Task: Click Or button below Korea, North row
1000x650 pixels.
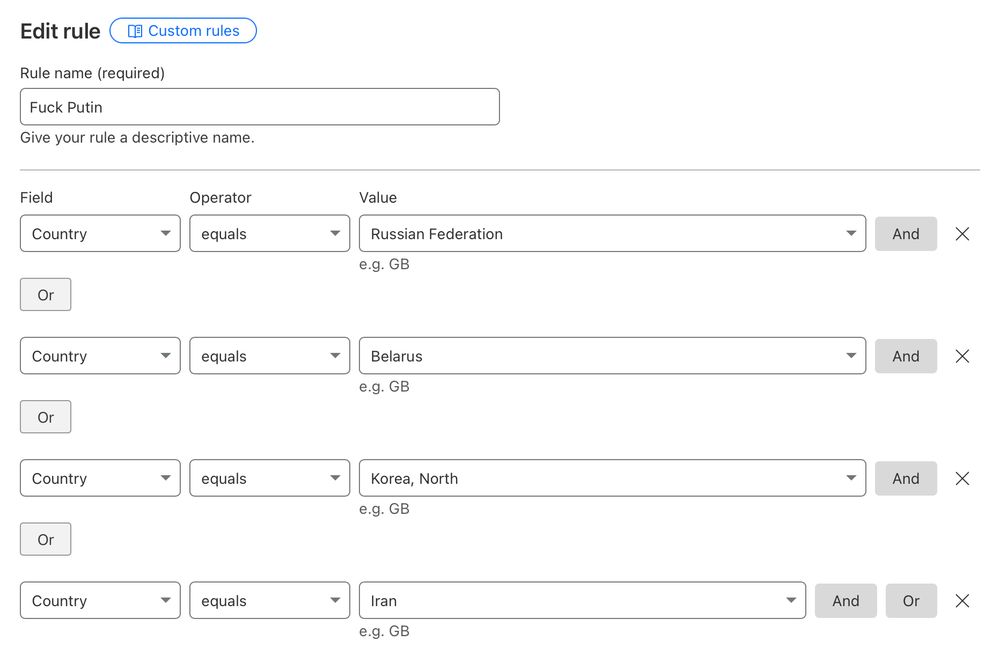Action: pyautogui.click(x=45, y=540)
